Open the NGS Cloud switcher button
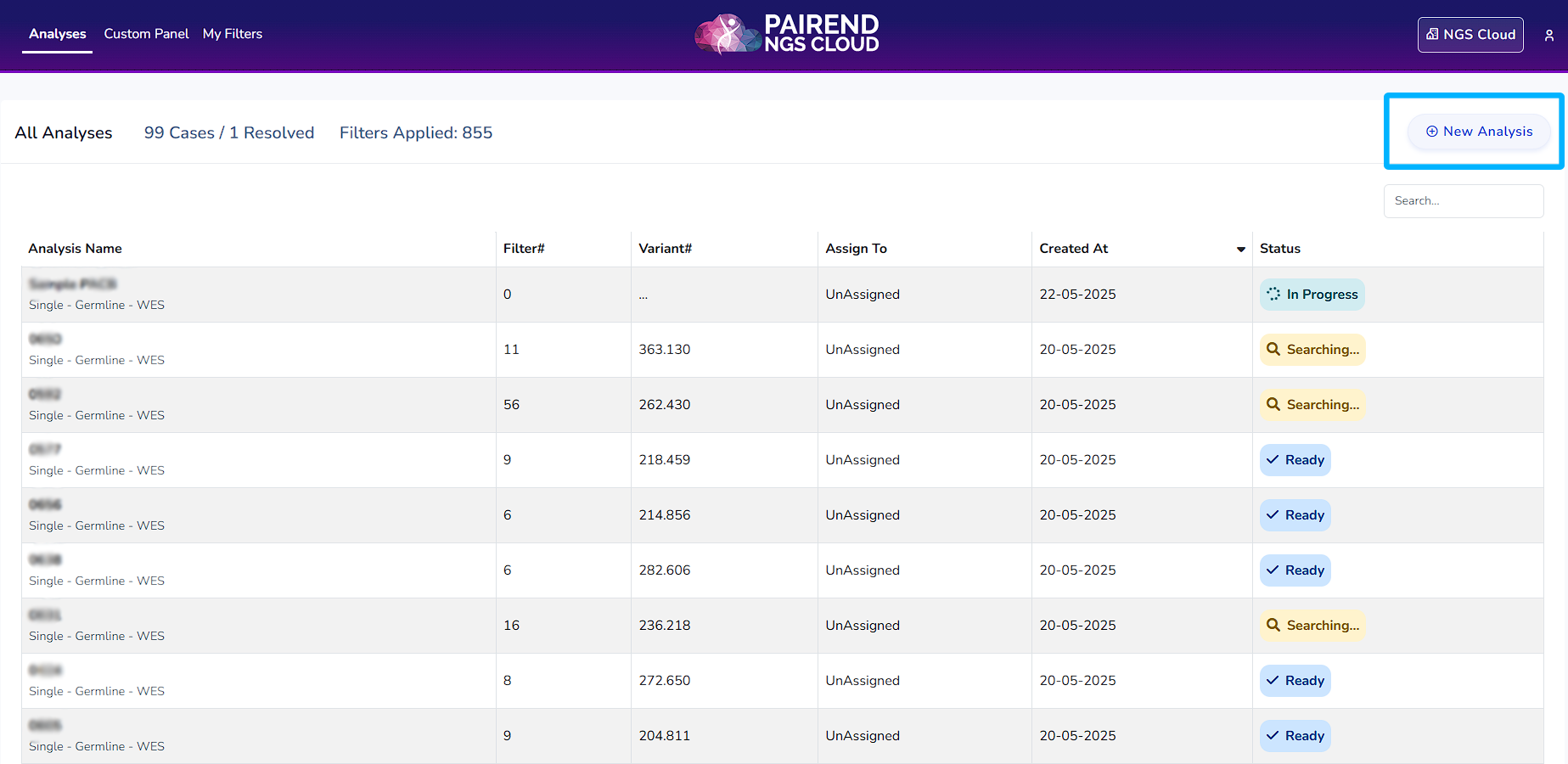 click(1470, 35)
